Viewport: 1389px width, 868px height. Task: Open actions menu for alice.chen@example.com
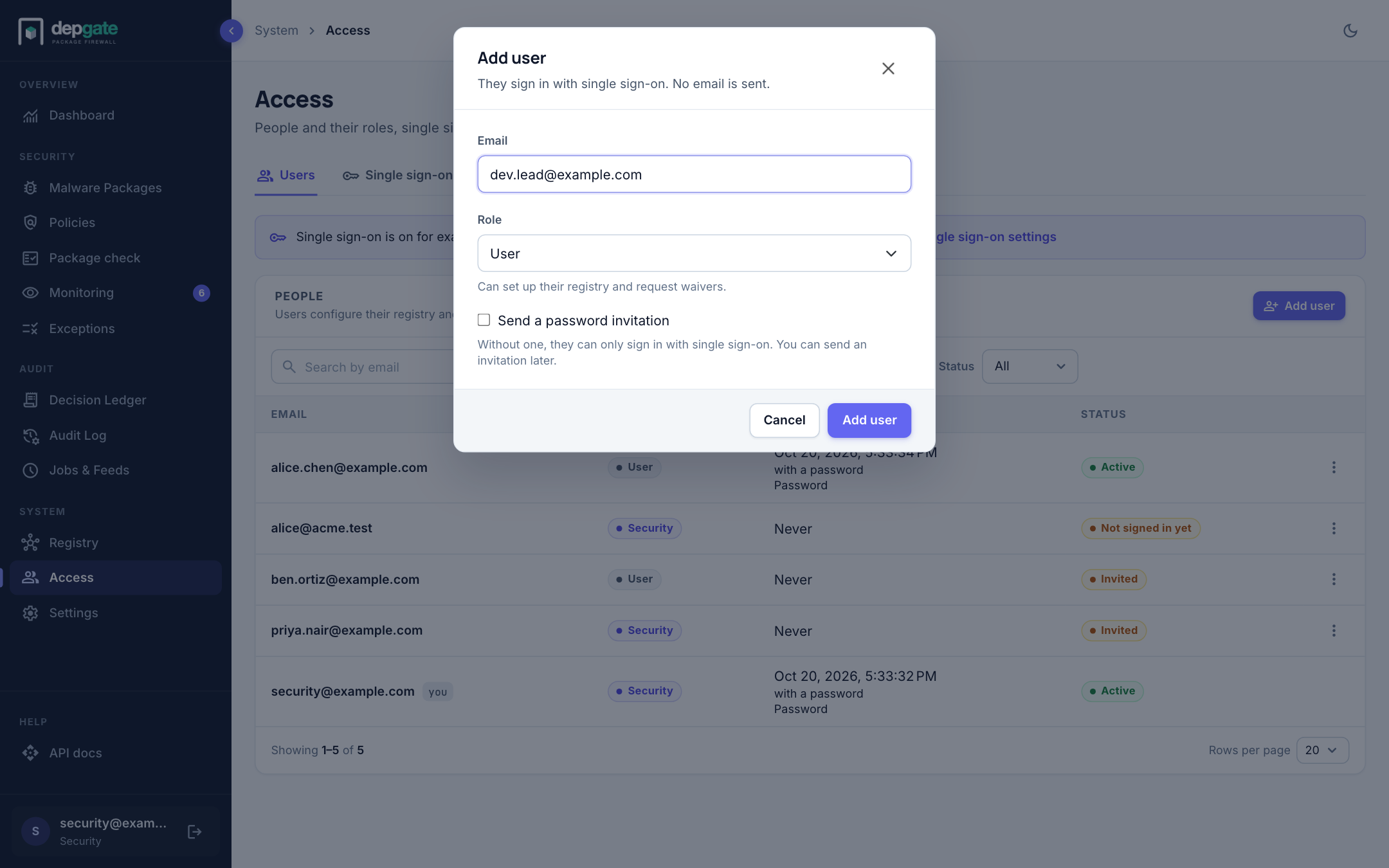click(1334, 467)
